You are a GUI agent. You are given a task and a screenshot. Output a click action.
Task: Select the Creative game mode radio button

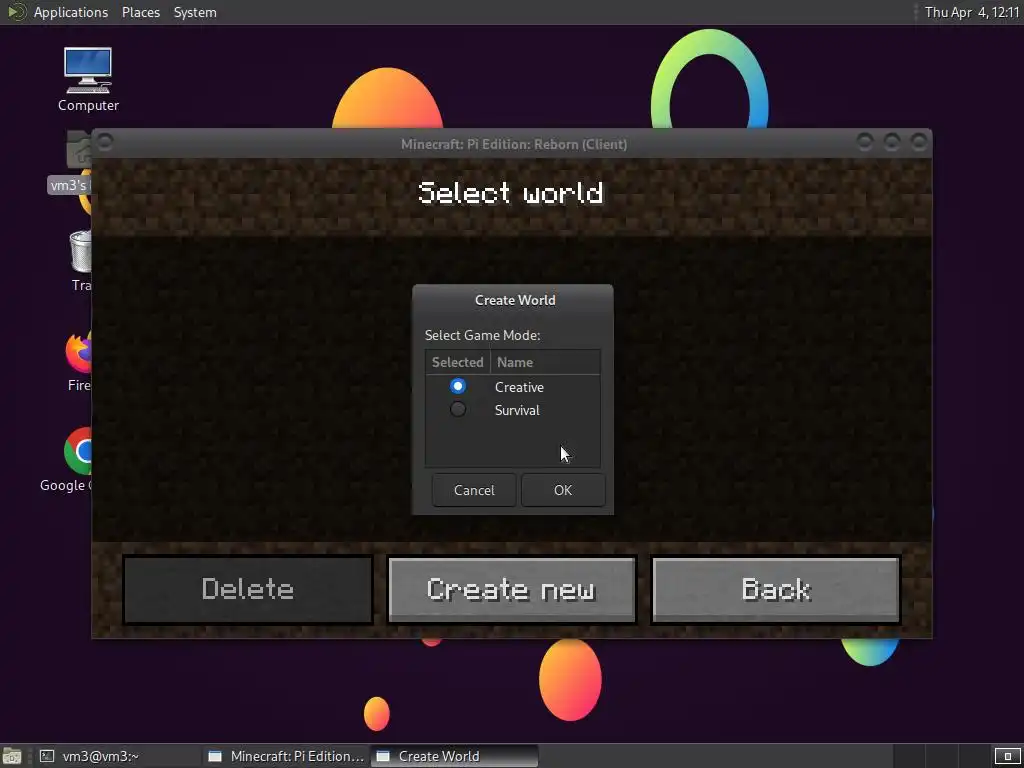(458, 387)
